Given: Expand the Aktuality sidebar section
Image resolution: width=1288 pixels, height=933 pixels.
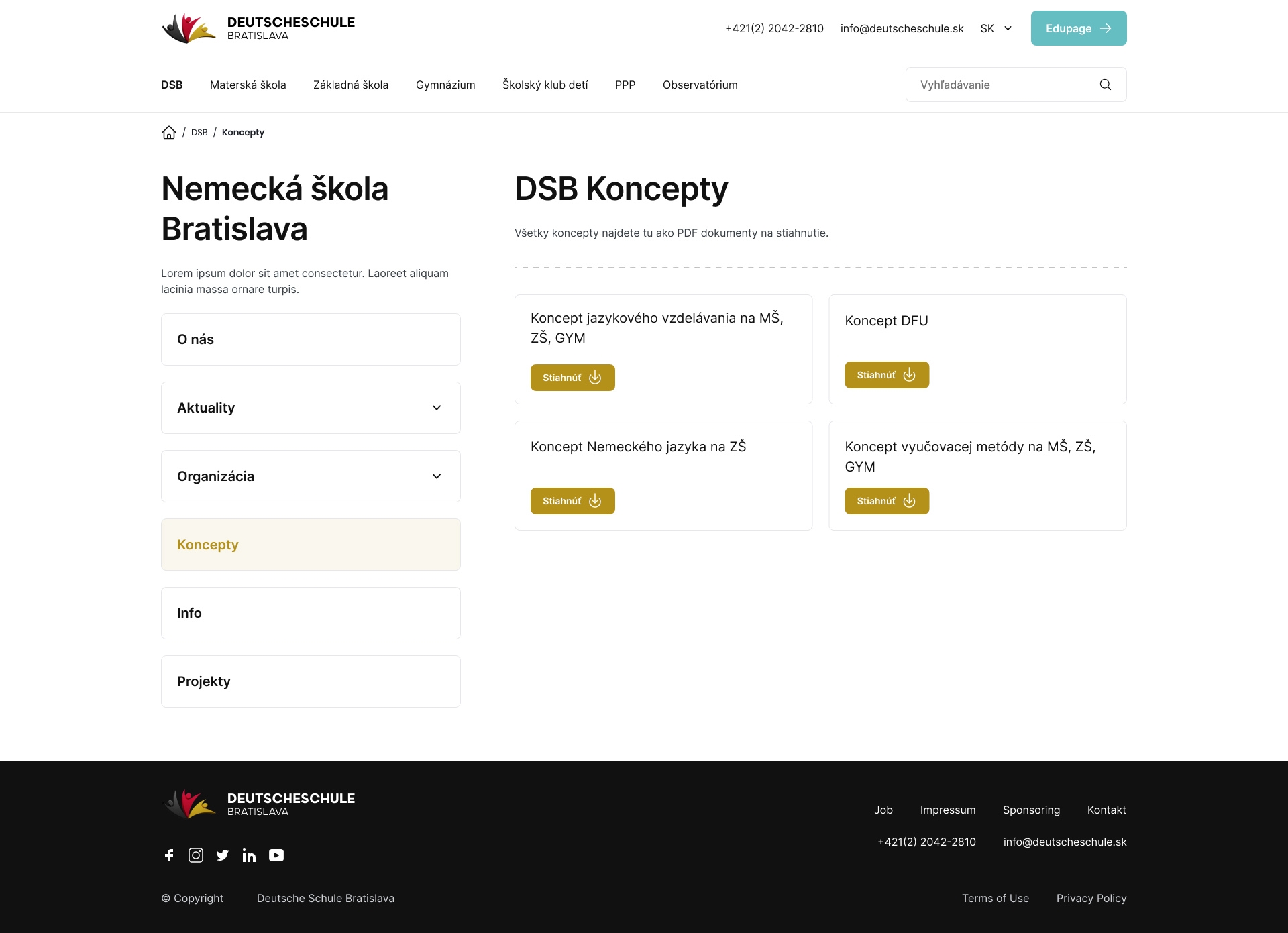Looking at the screenshot, I should 311,408.
